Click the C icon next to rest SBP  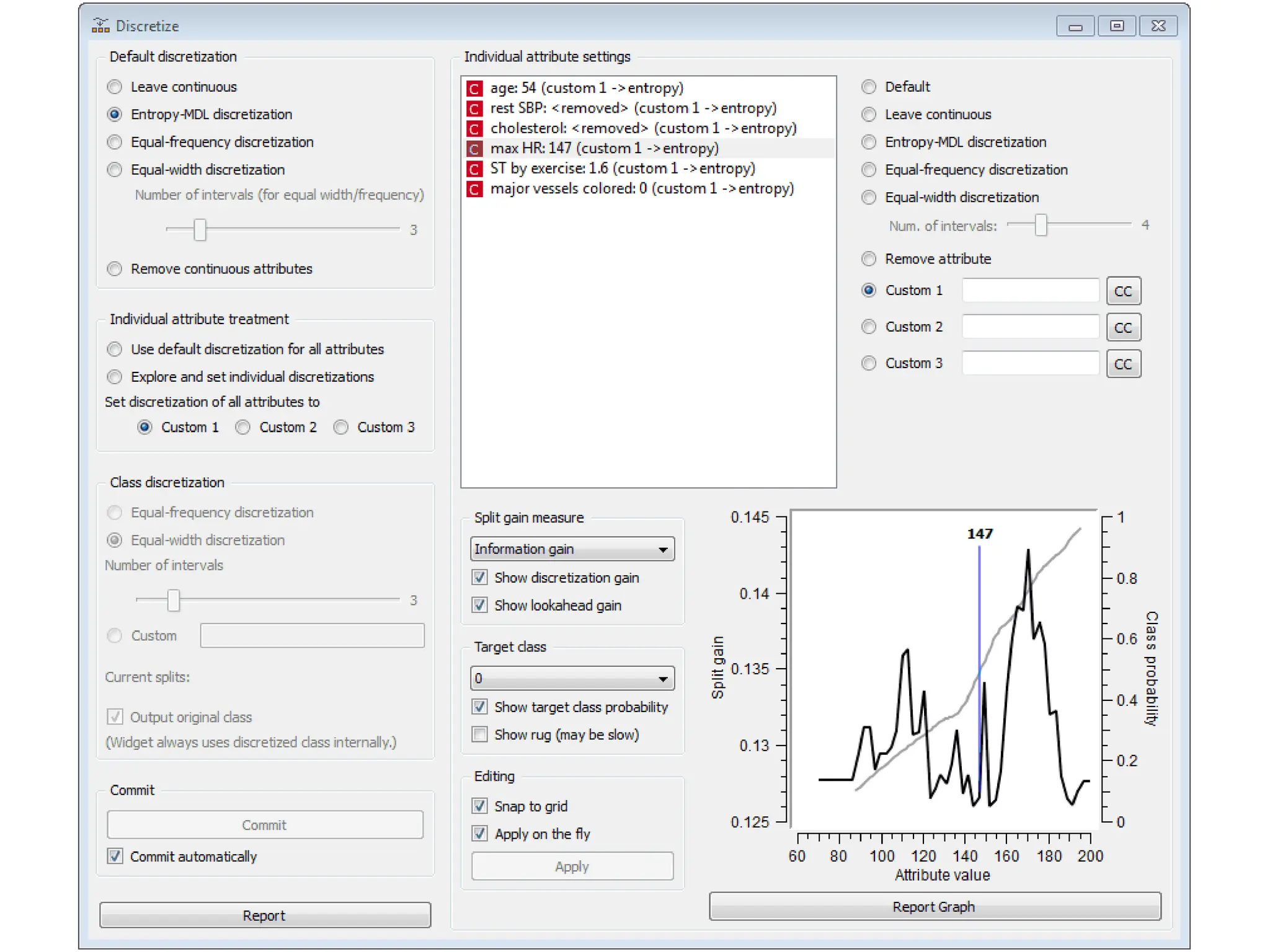coord(474,109)
